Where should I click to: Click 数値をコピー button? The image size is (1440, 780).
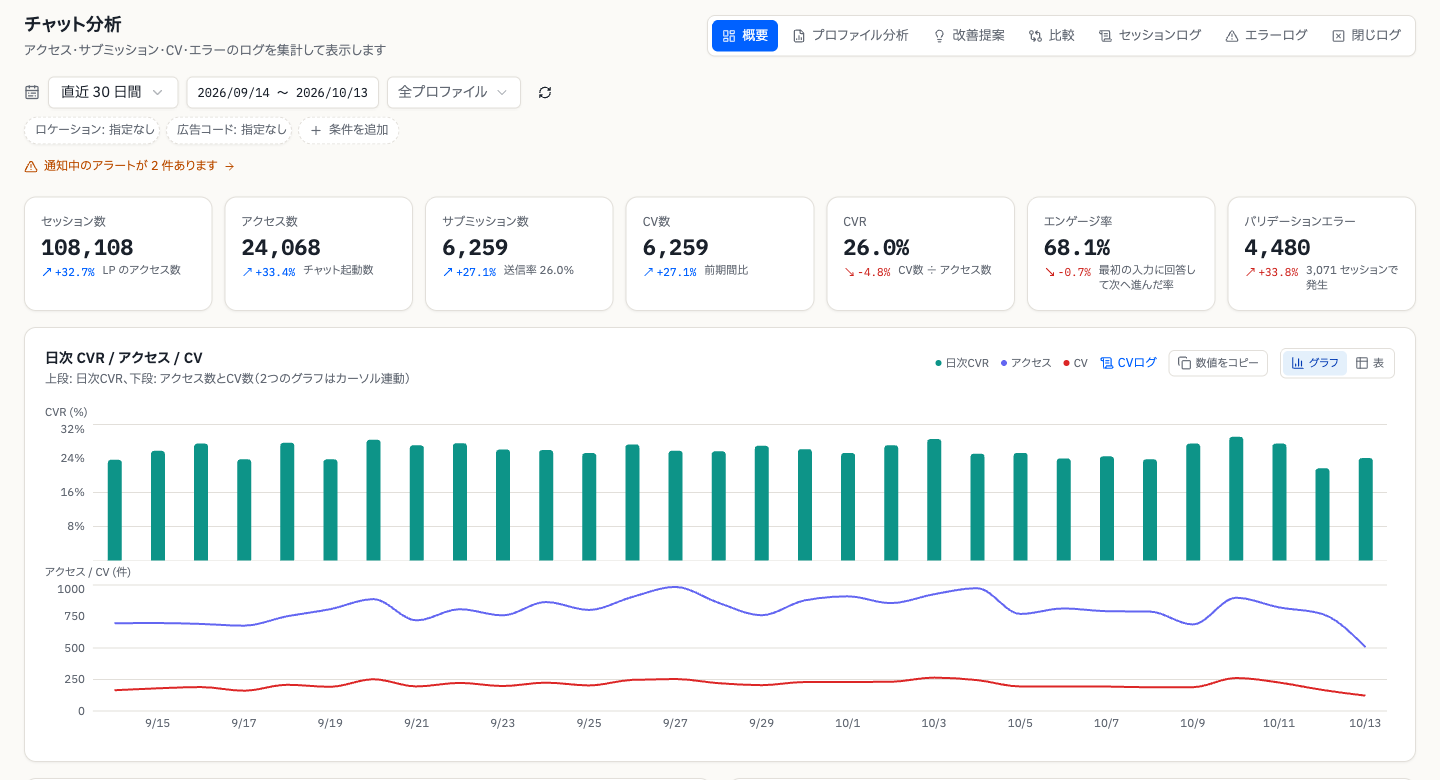pos(1218,363)
